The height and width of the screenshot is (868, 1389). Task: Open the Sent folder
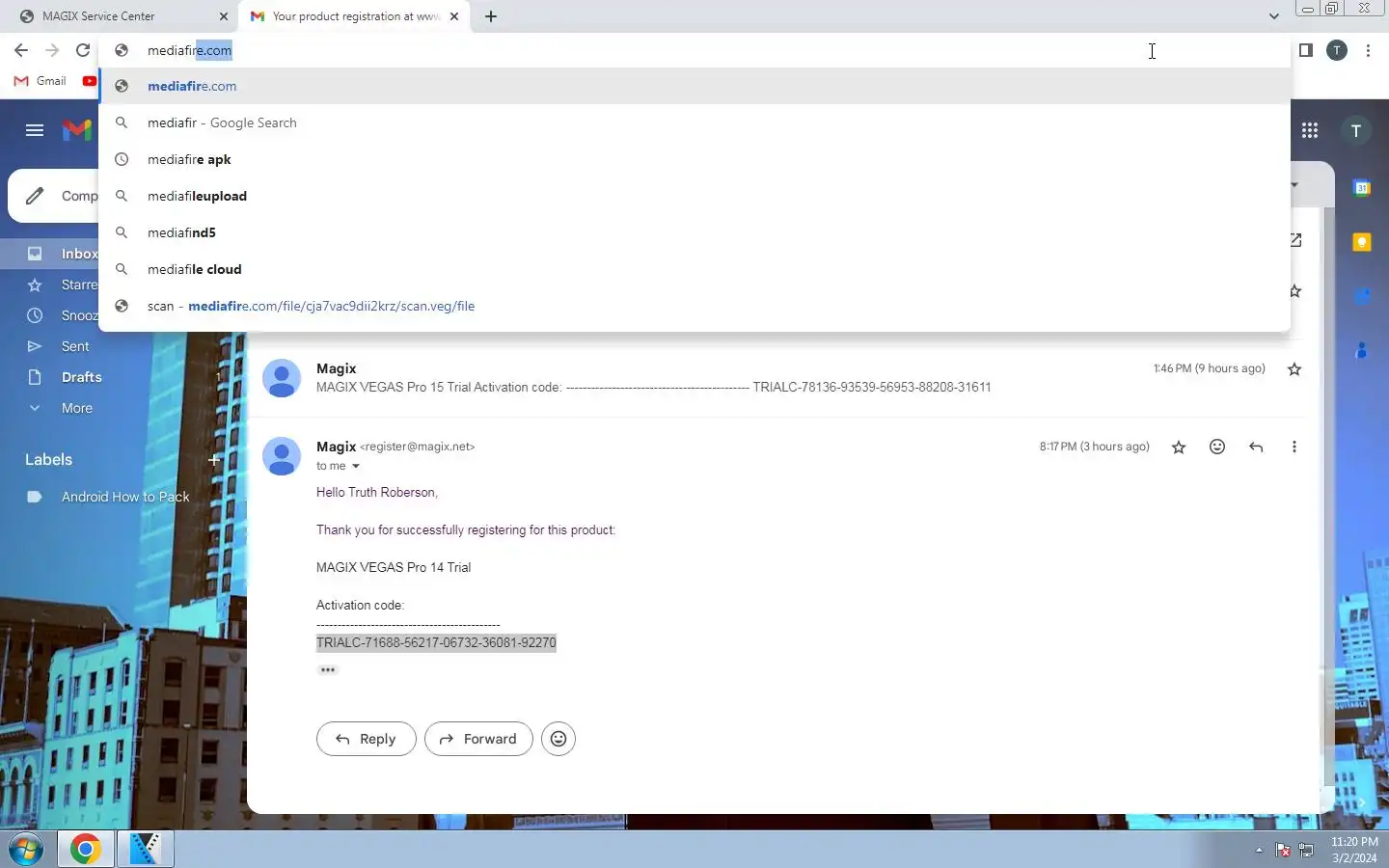coord(75,346)
